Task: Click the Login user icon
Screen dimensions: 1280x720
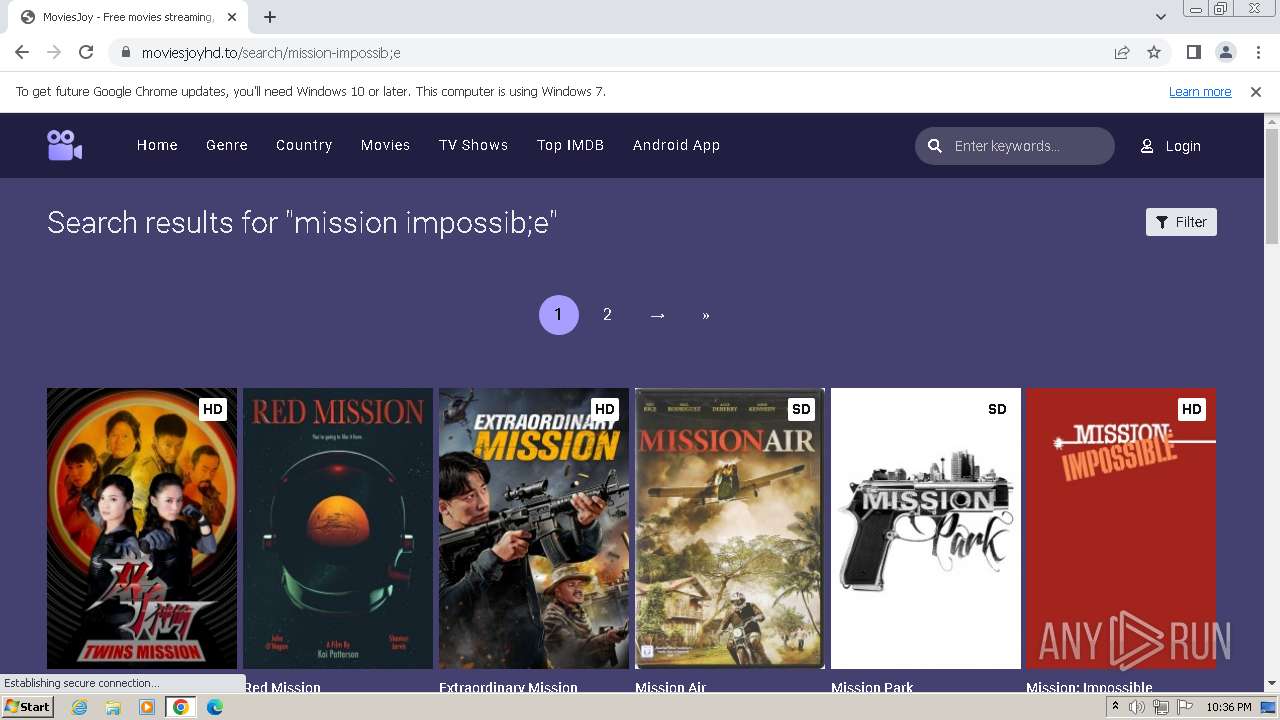Action: click(1147, 146)
